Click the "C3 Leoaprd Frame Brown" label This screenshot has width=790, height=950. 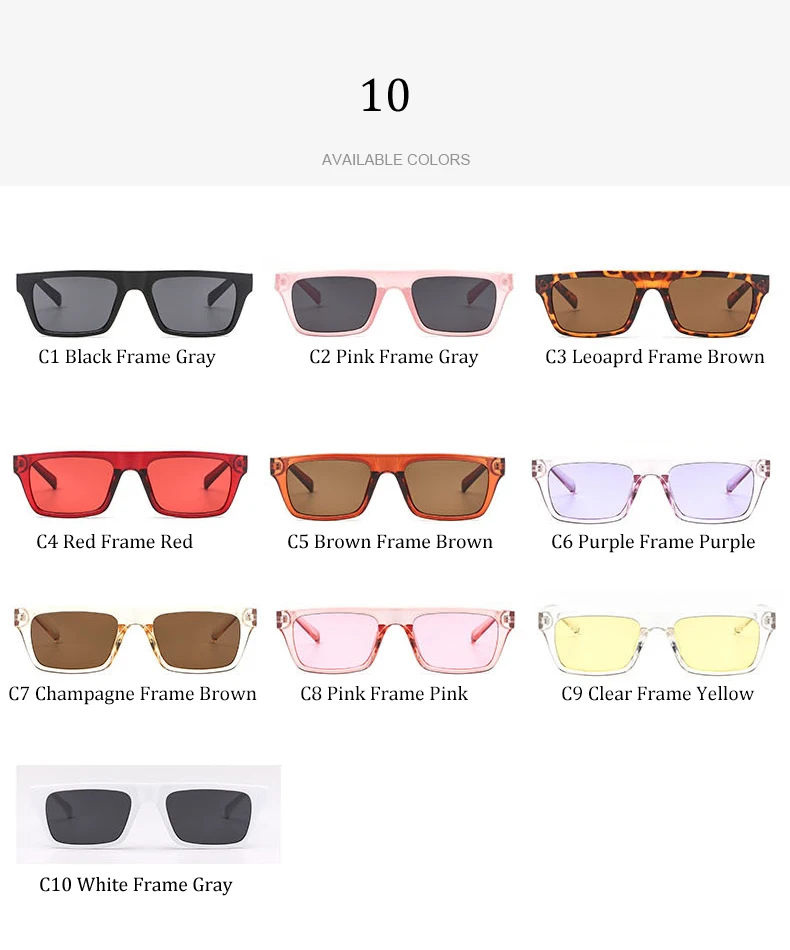pos(655,357)
